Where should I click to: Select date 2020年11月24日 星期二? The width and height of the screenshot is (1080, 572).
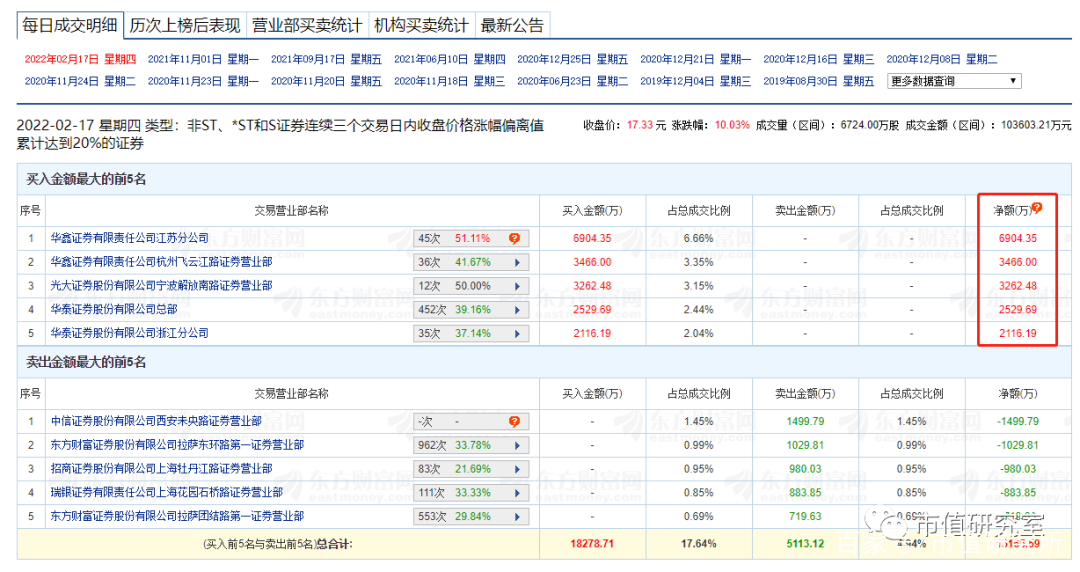coord(81,81)
